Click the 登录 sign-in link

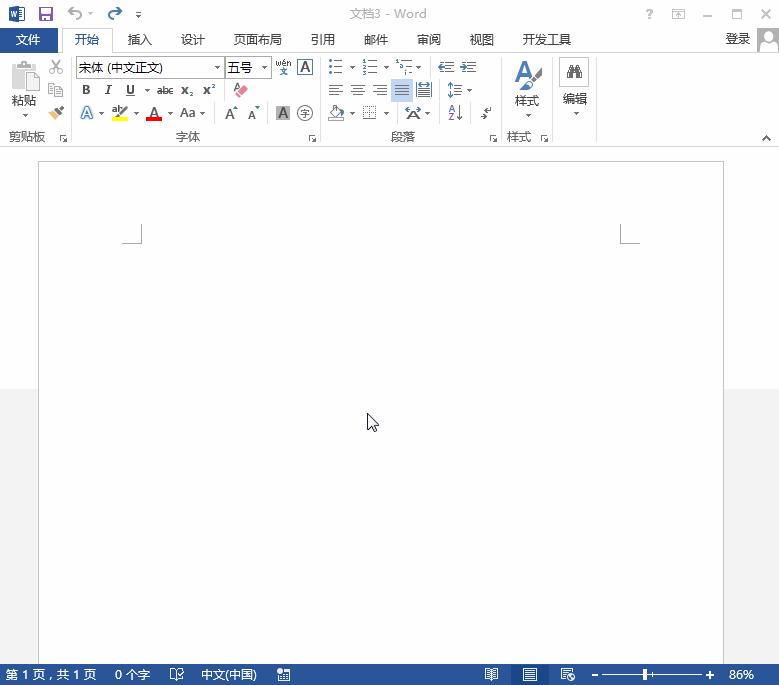737,39
